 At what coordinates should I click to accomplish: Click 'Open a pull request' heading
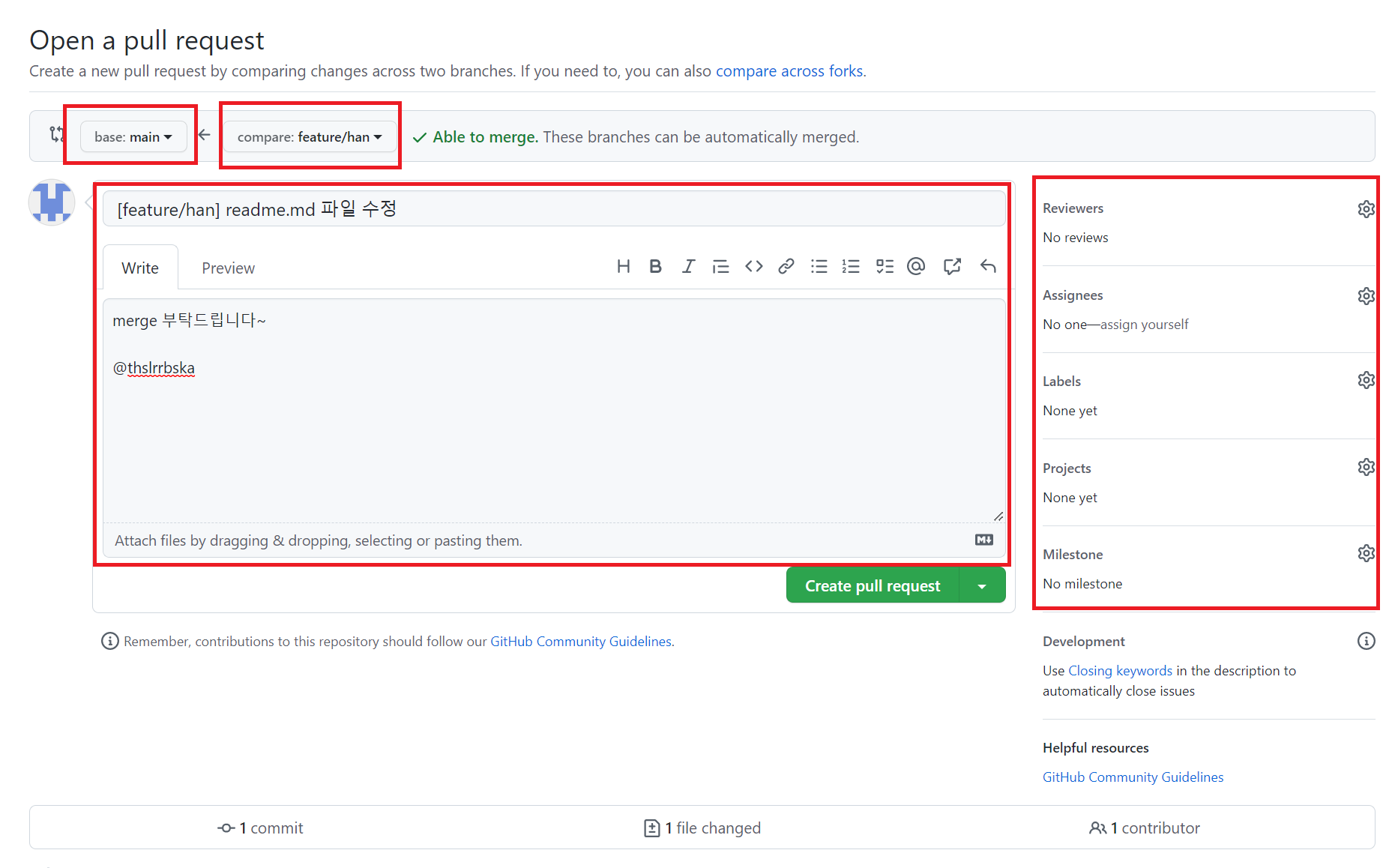147,40
